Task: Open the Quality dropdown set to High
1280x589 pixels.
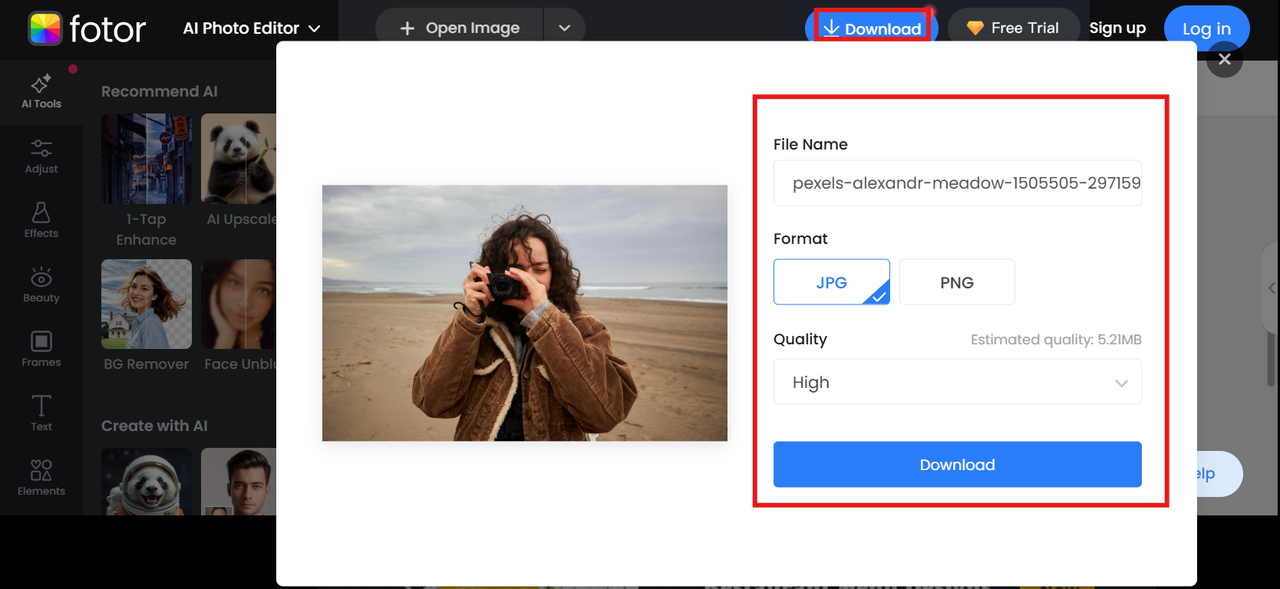Action: click(x=957, y=382)
